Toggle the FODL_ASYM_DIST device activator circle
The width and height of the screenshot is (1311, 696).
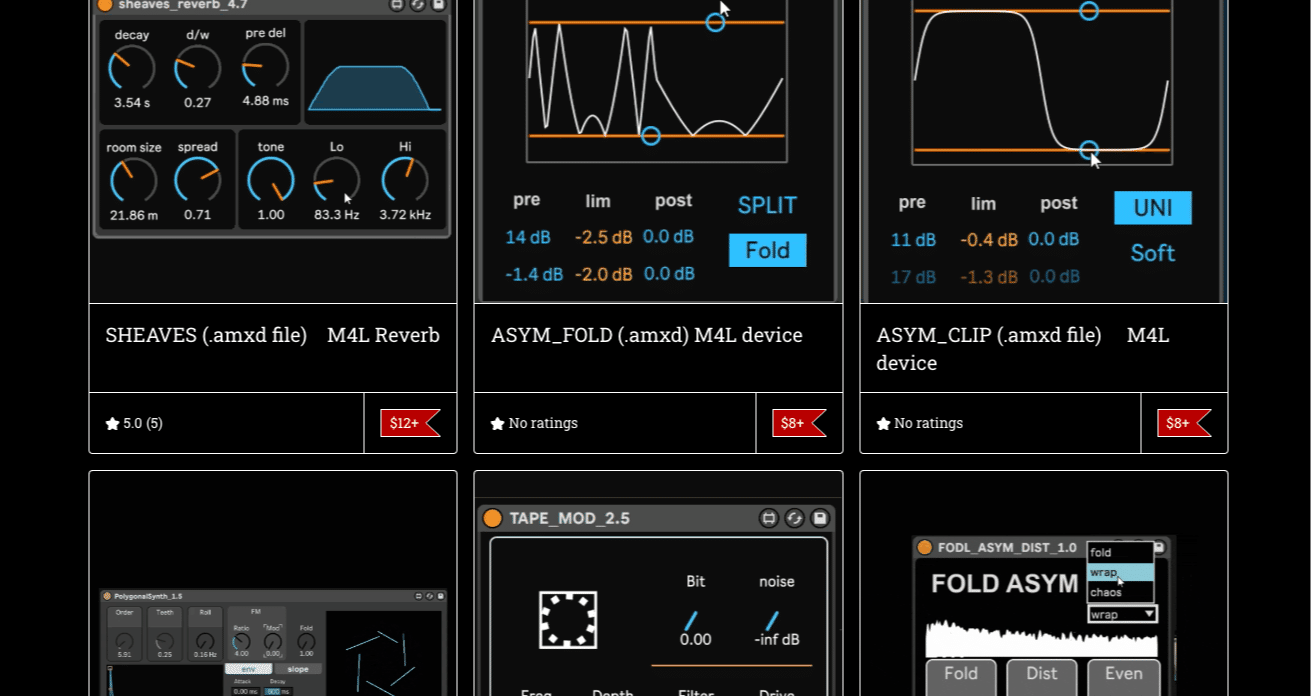click(924, 548)
